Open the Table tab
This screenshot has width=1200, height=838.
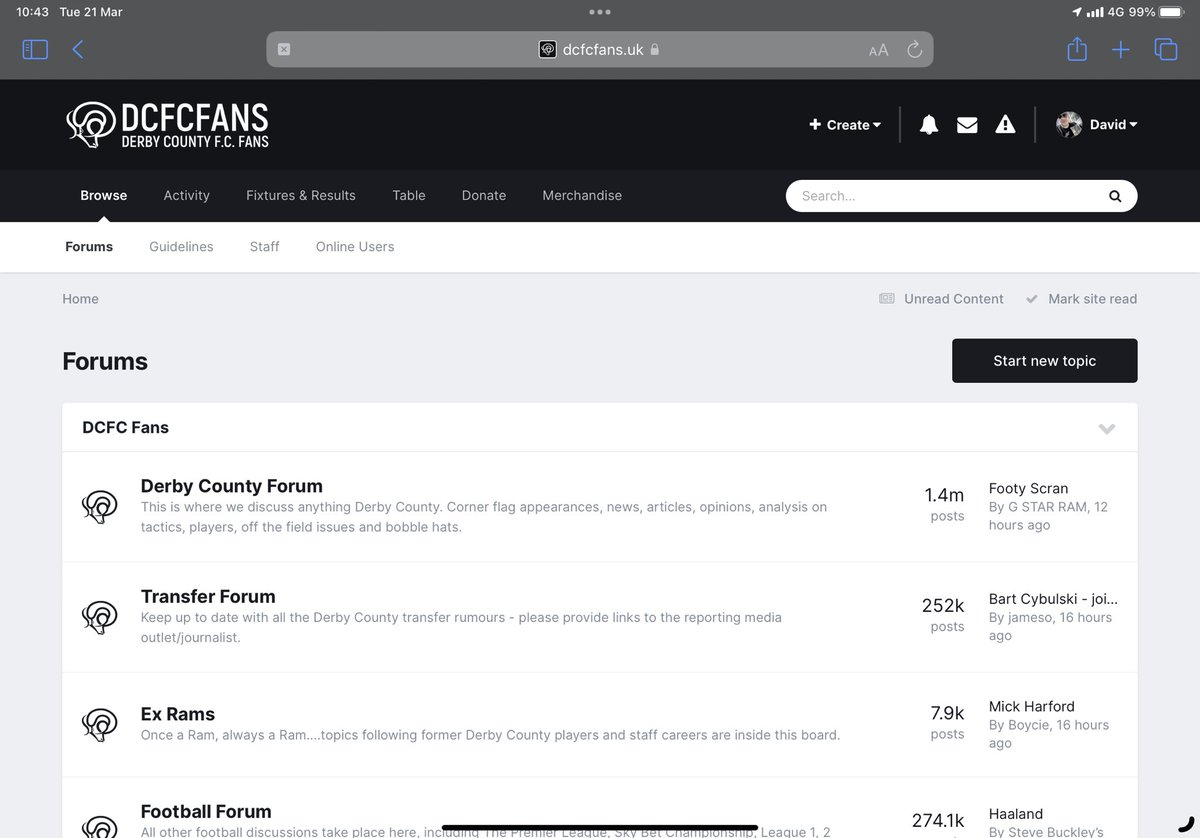409,195
